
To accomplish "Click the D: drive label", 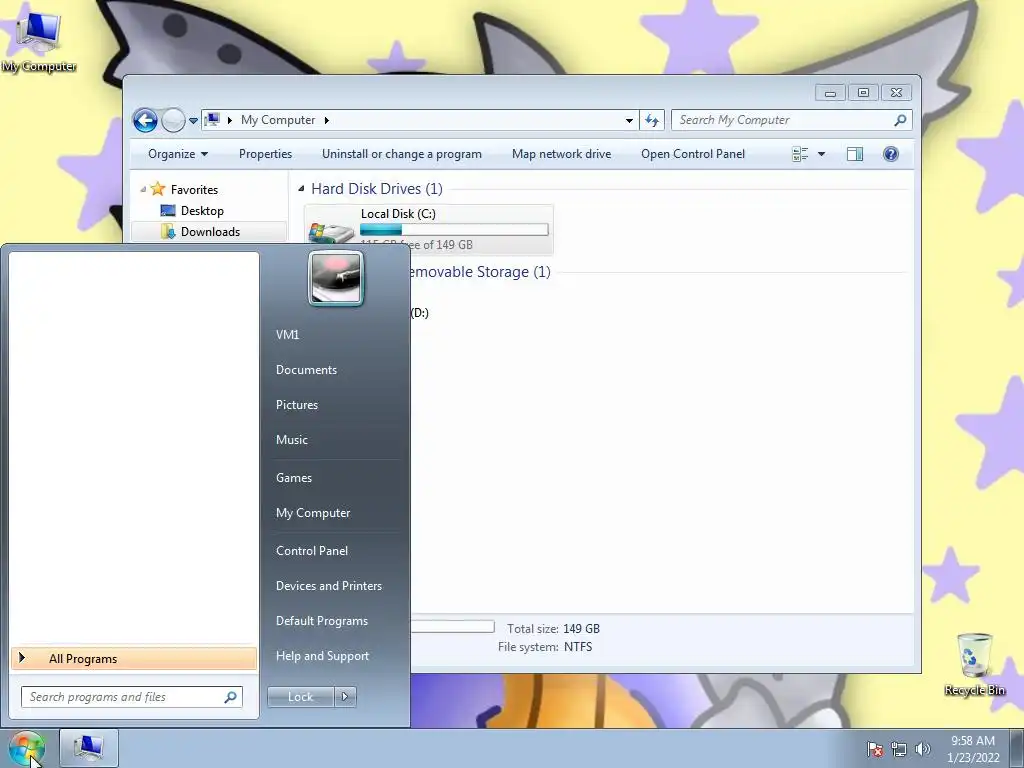I will click(x=420, y=313).
